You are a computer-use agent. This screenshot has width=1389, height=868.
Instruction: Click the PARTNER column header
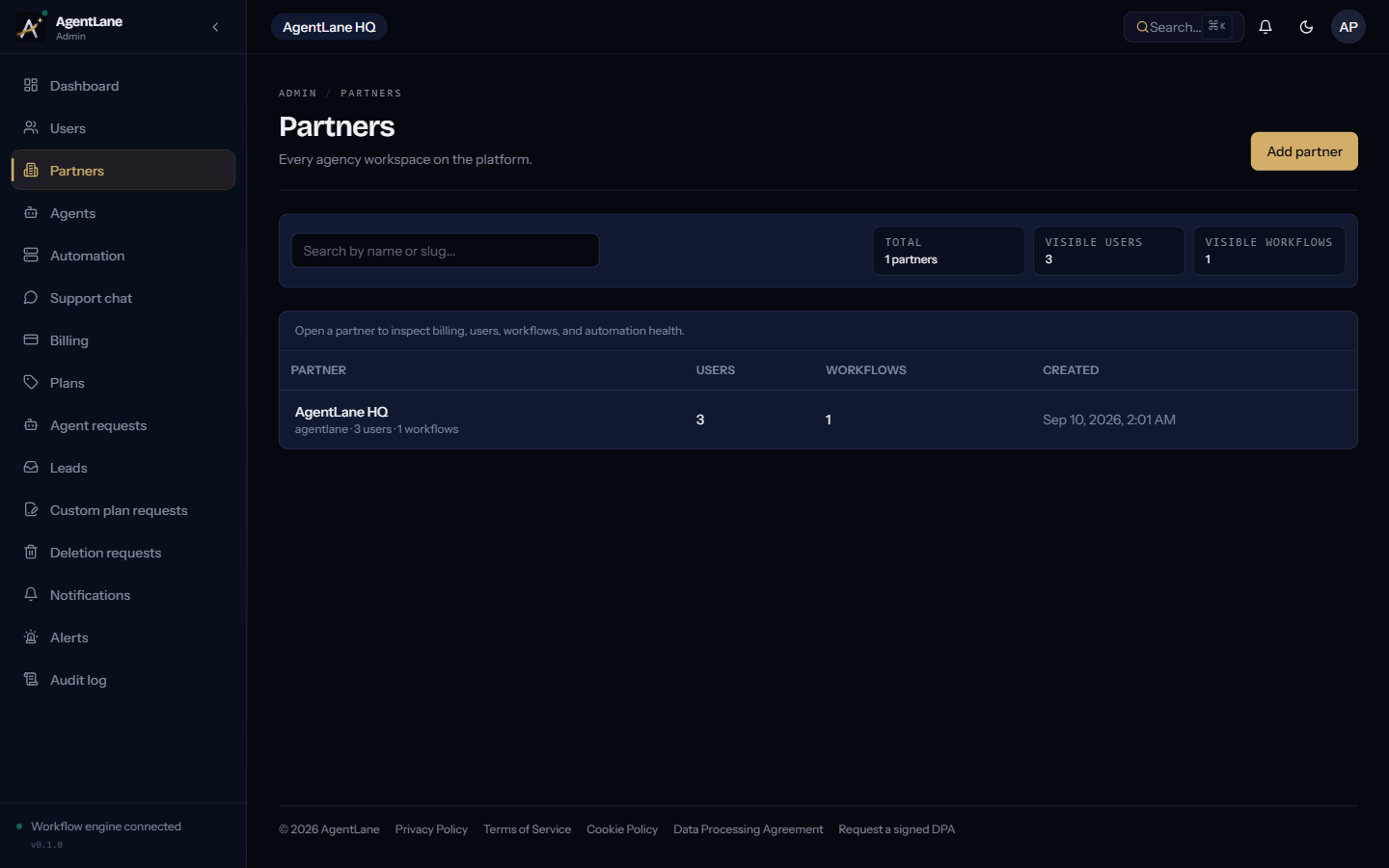click(x=318, y=370)
